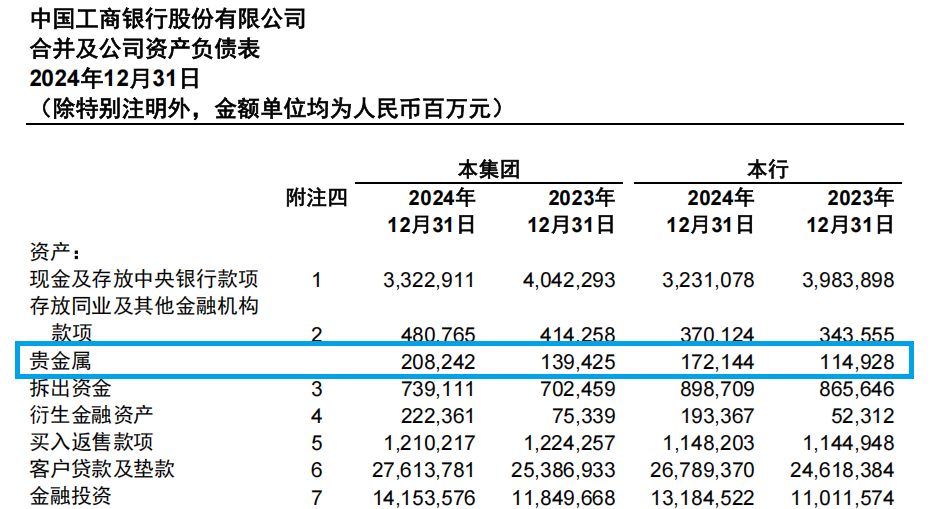Screen dimensions: 938x509
Task: Click note number 7 for 金融投资
Action: click(x=316, y=498)
